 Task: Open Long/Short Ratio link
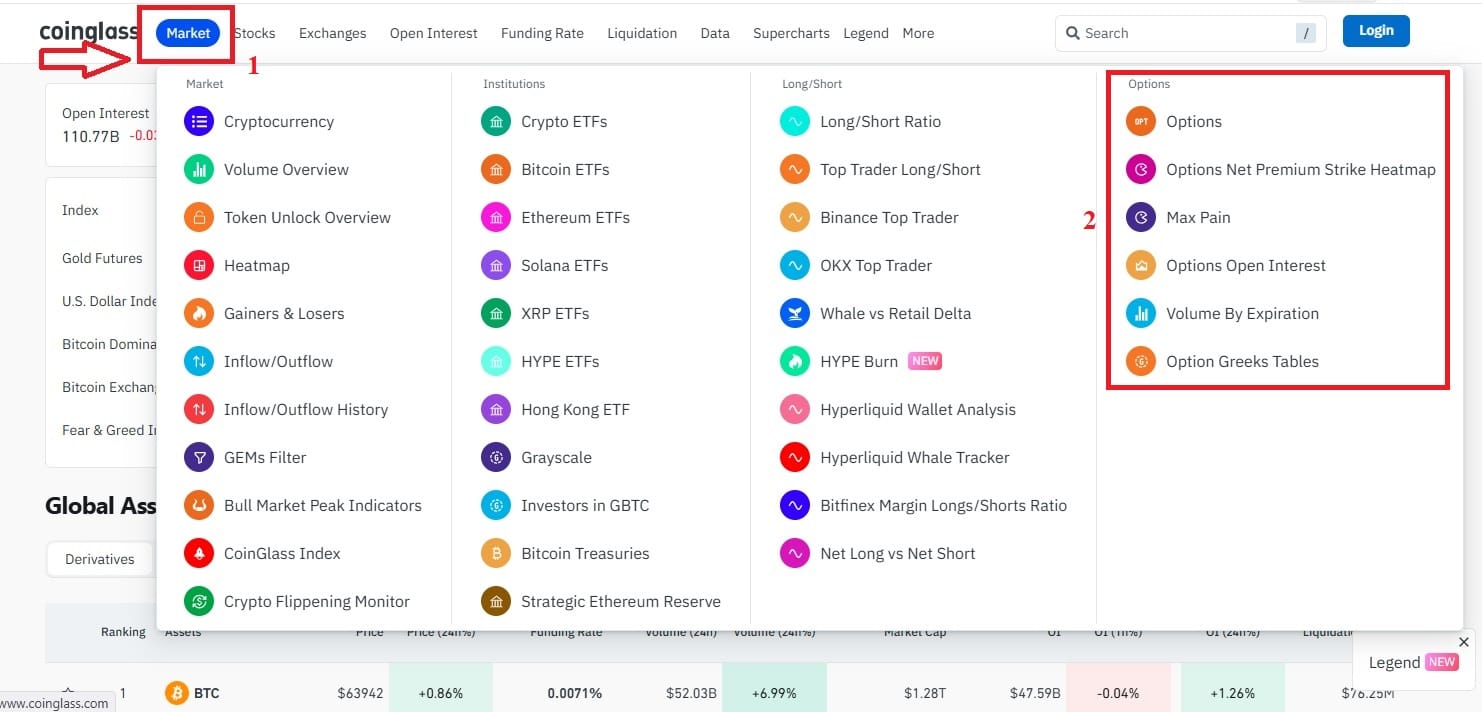click(x=880, y=122)
